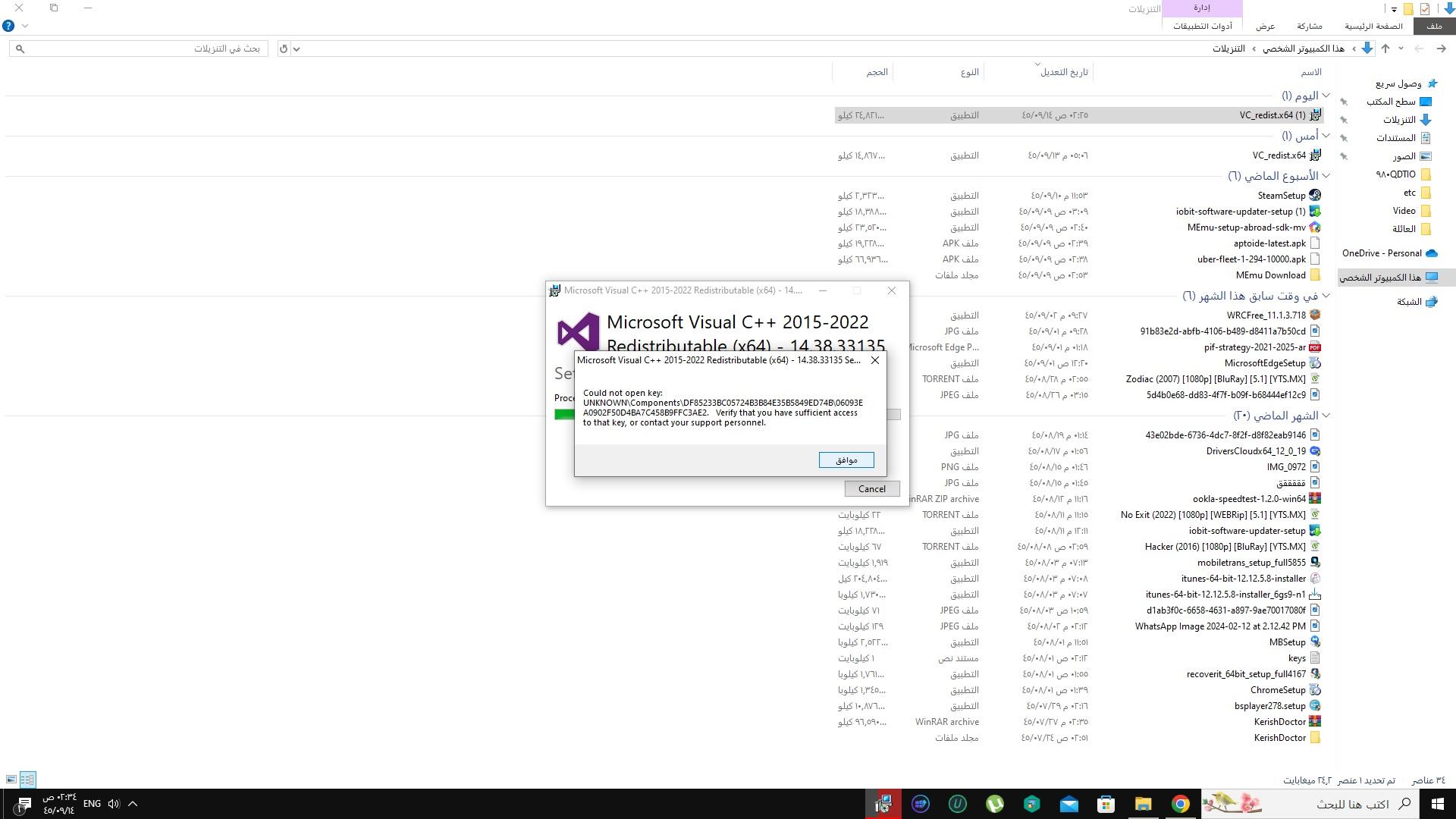Select the ookla-speedtest-1.2.0-win64 archive icon
This screenshot has width=1456, height=819.
[1315, 499]
